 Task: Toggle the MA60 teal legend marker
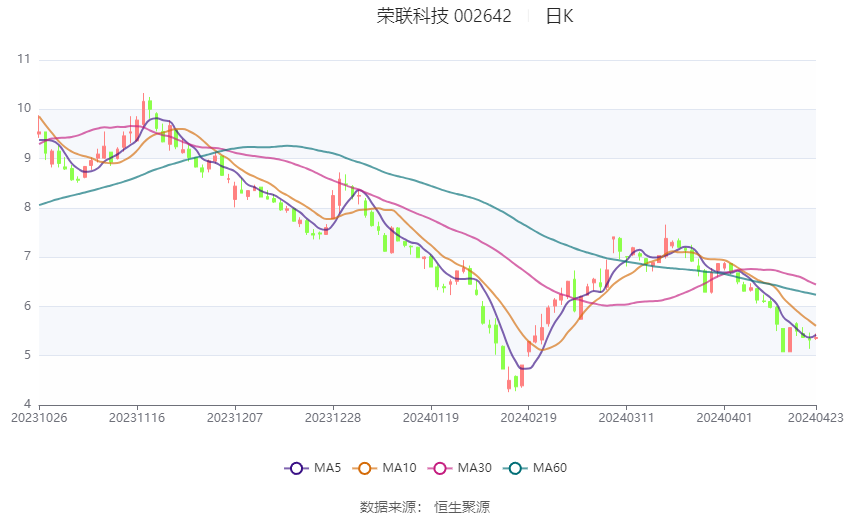click(x=516, y=467)
